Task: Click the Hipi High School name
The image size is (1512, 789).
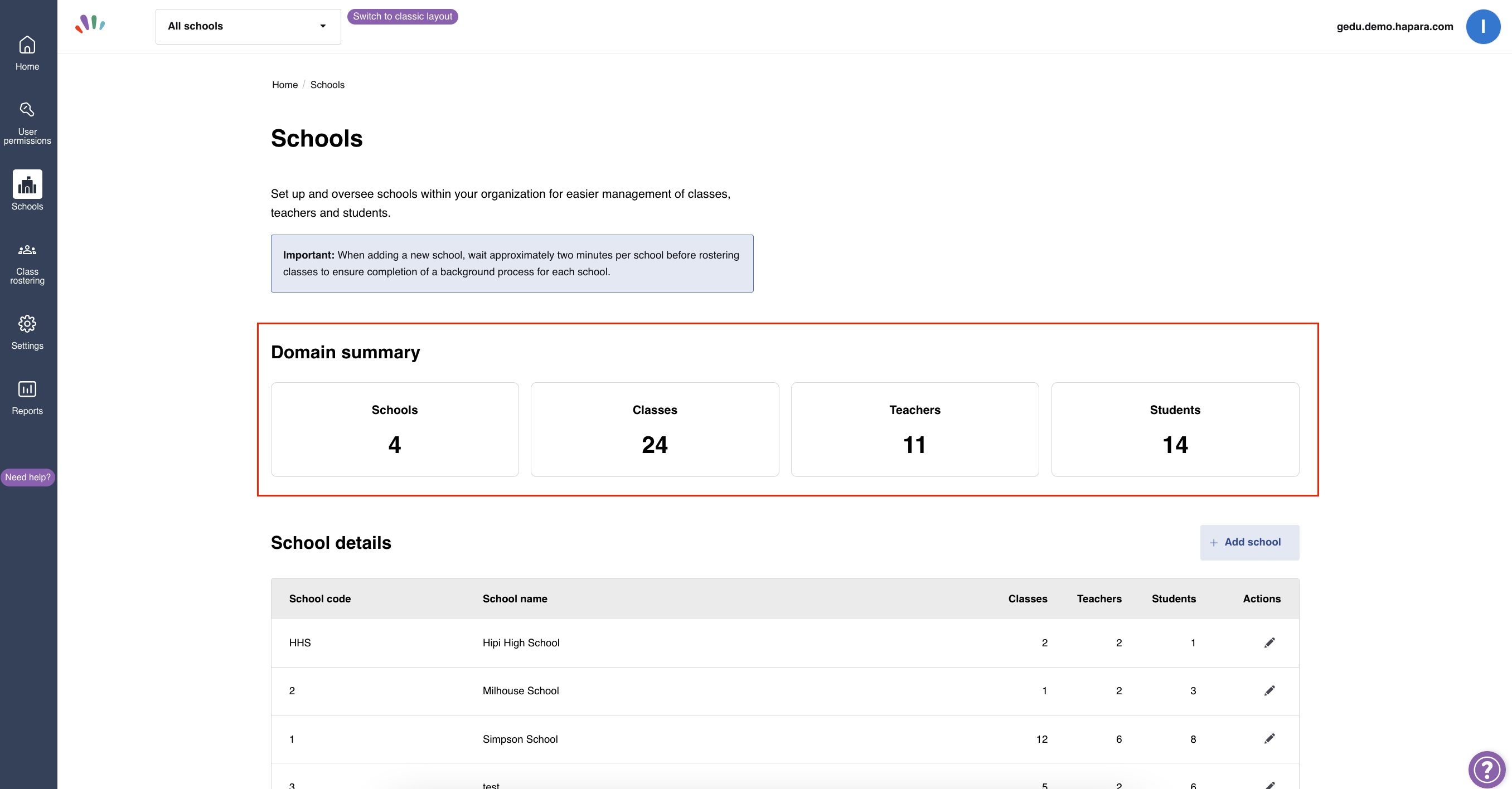Action: pyautogui.click(x=521, y=643)
